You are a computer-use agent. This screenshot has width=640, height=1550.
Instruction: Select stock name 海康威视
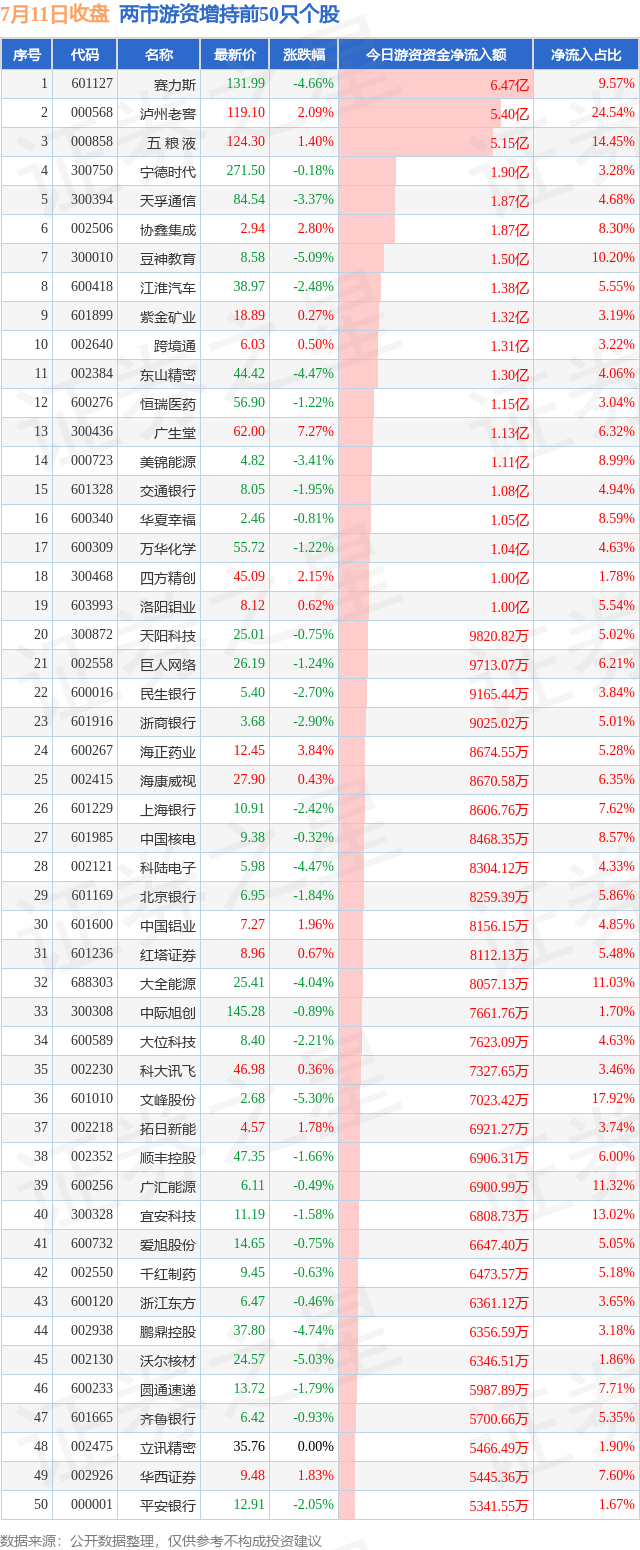(168, 780)
